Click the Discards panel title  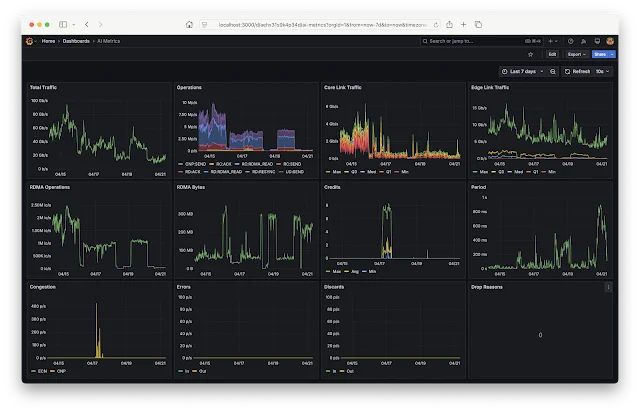pyautogui.click(x=334, y=287)
